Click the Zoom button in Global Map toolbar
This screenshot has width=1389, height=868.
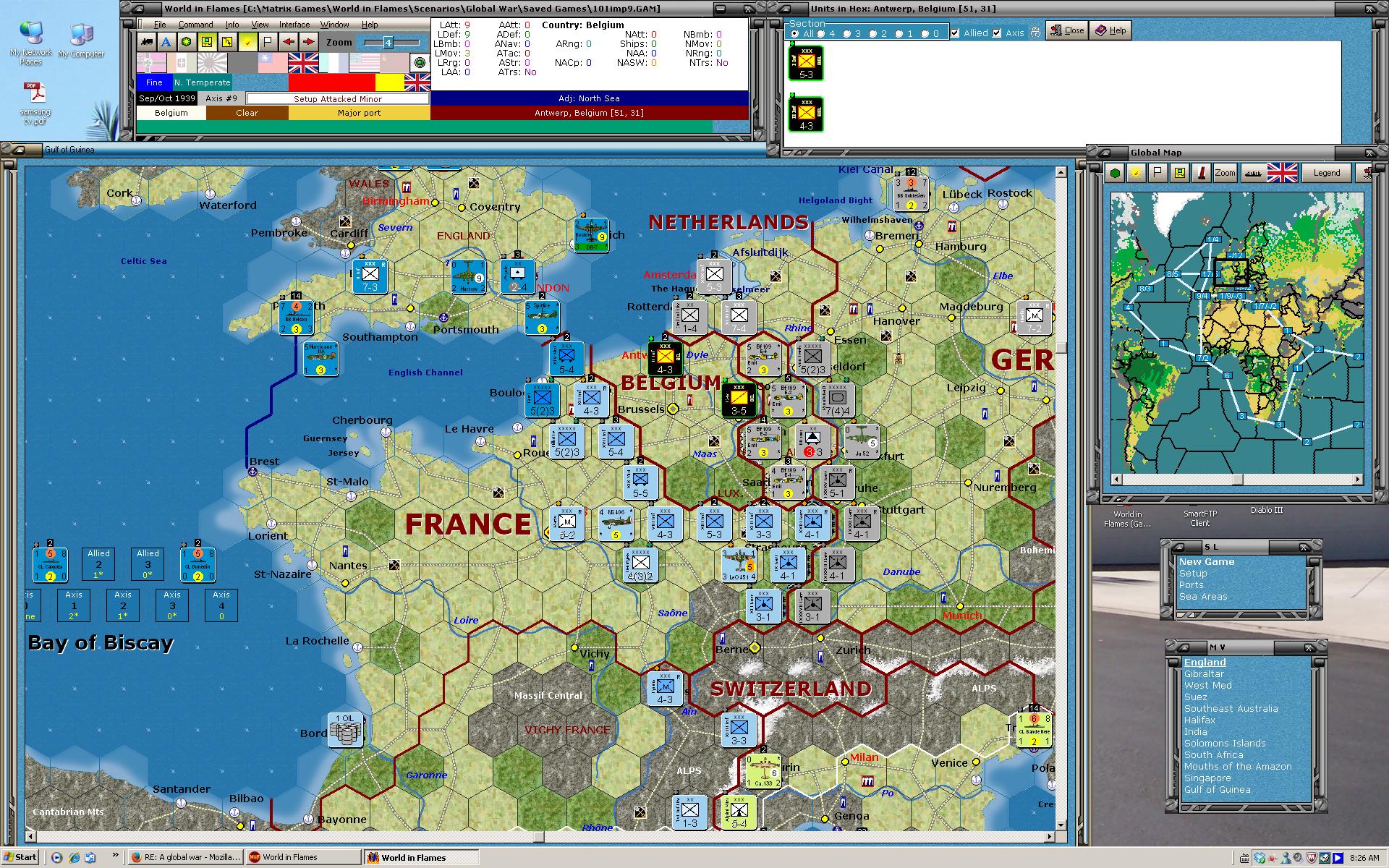click(1225, 173)
